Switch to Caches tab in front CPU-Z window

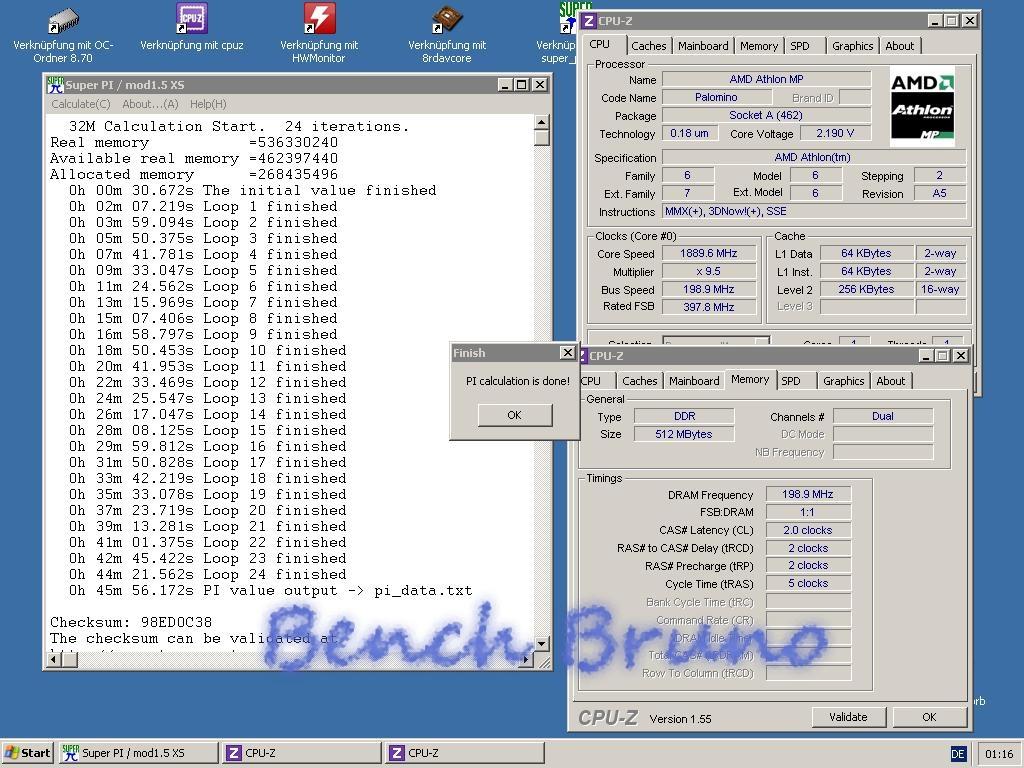point(639,381)
